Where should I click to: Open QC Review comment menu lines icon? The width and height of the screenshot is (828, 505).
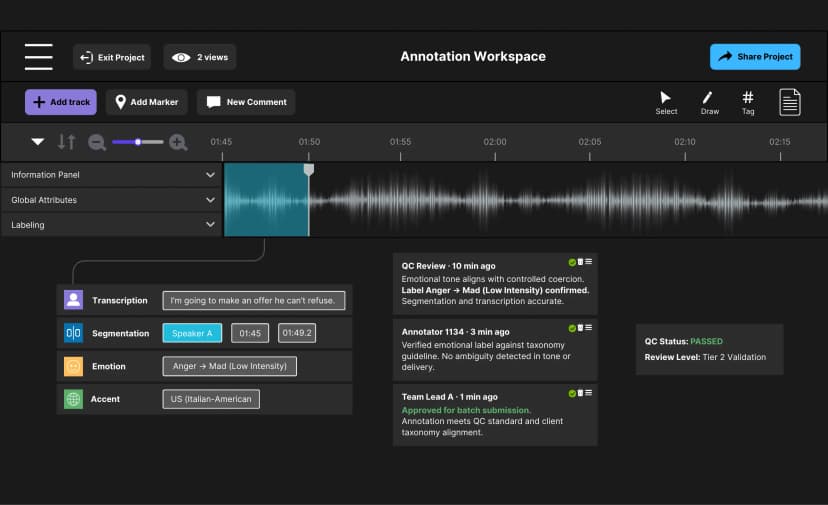click(x=588, y=261)
